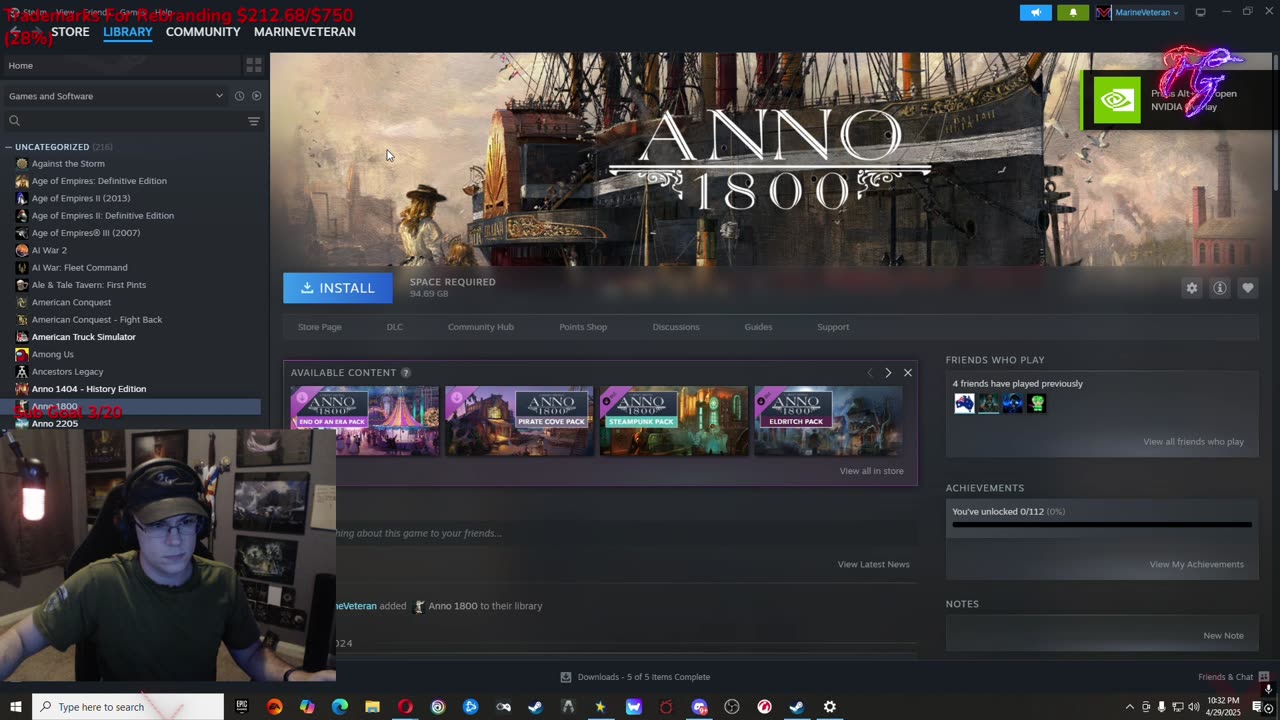Viewport: 1280px width, 720px height.
Task: Open Friends & Chat panel
Action: (x=1234, y=677)
